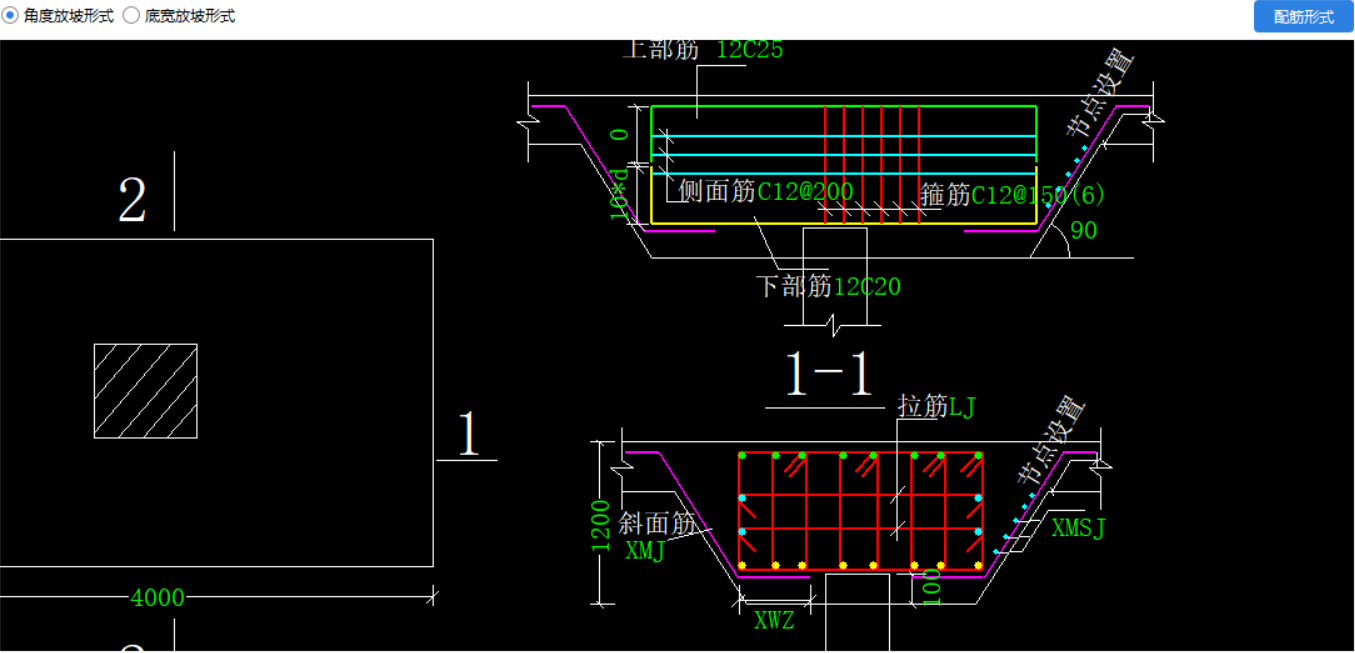Click 节点设置 in upper section
1355x653 pixels.
click(1101, 93)
